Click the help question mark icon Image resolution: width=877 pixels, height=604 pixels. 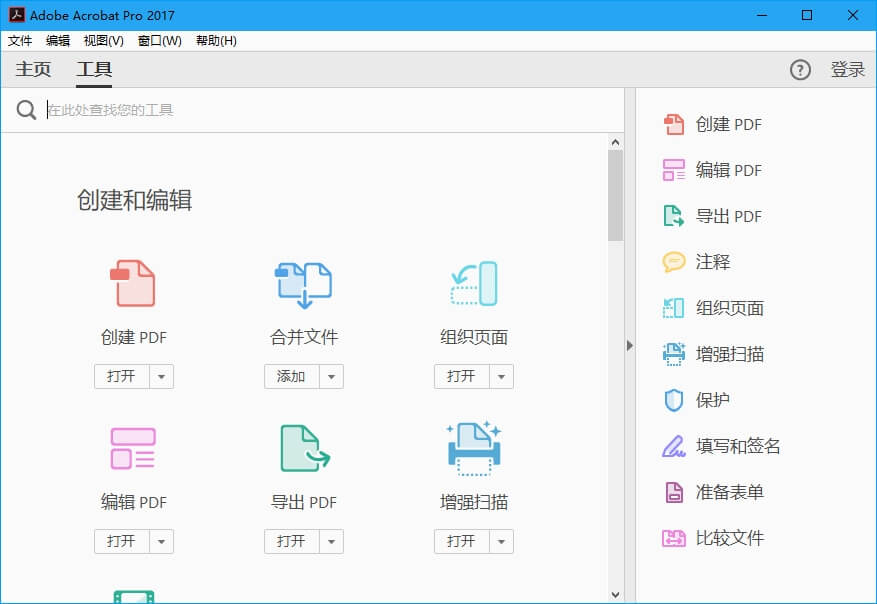800,70
